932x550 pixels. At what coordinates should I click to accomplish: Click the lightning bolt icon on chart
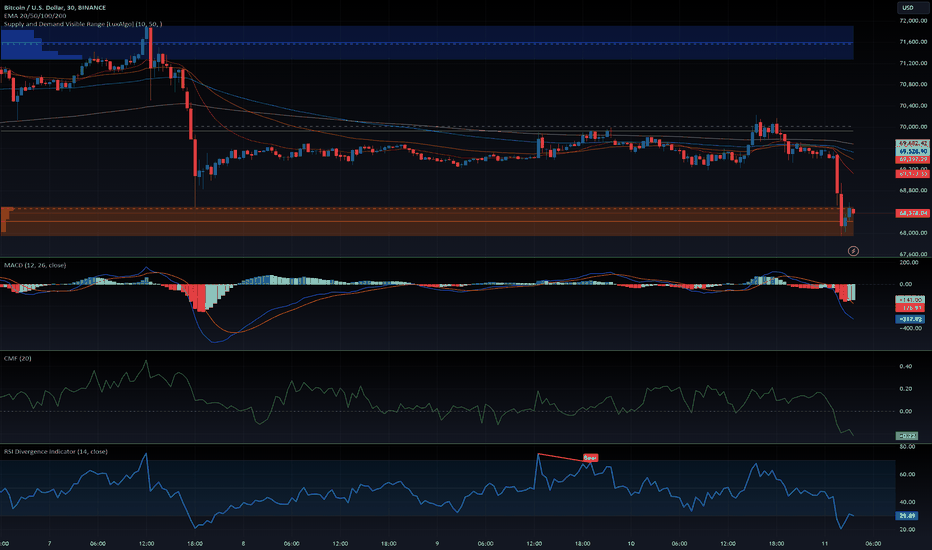853,251
